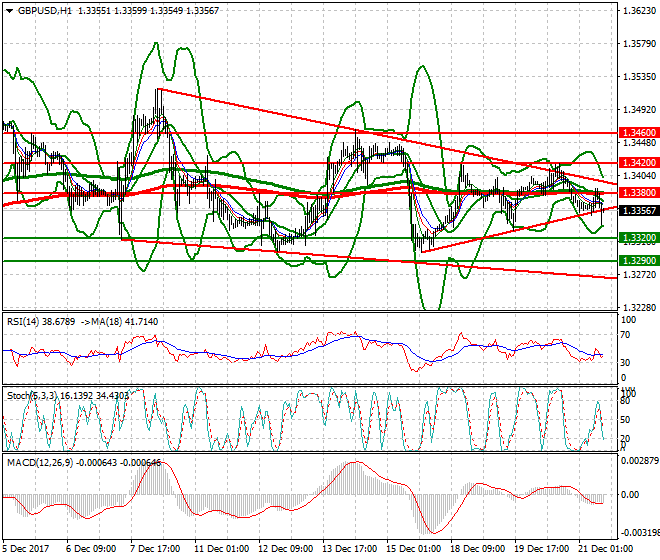Select the black current price label 1.33567
The width and height of the screenshot is (660, 560).
point(639,211)
